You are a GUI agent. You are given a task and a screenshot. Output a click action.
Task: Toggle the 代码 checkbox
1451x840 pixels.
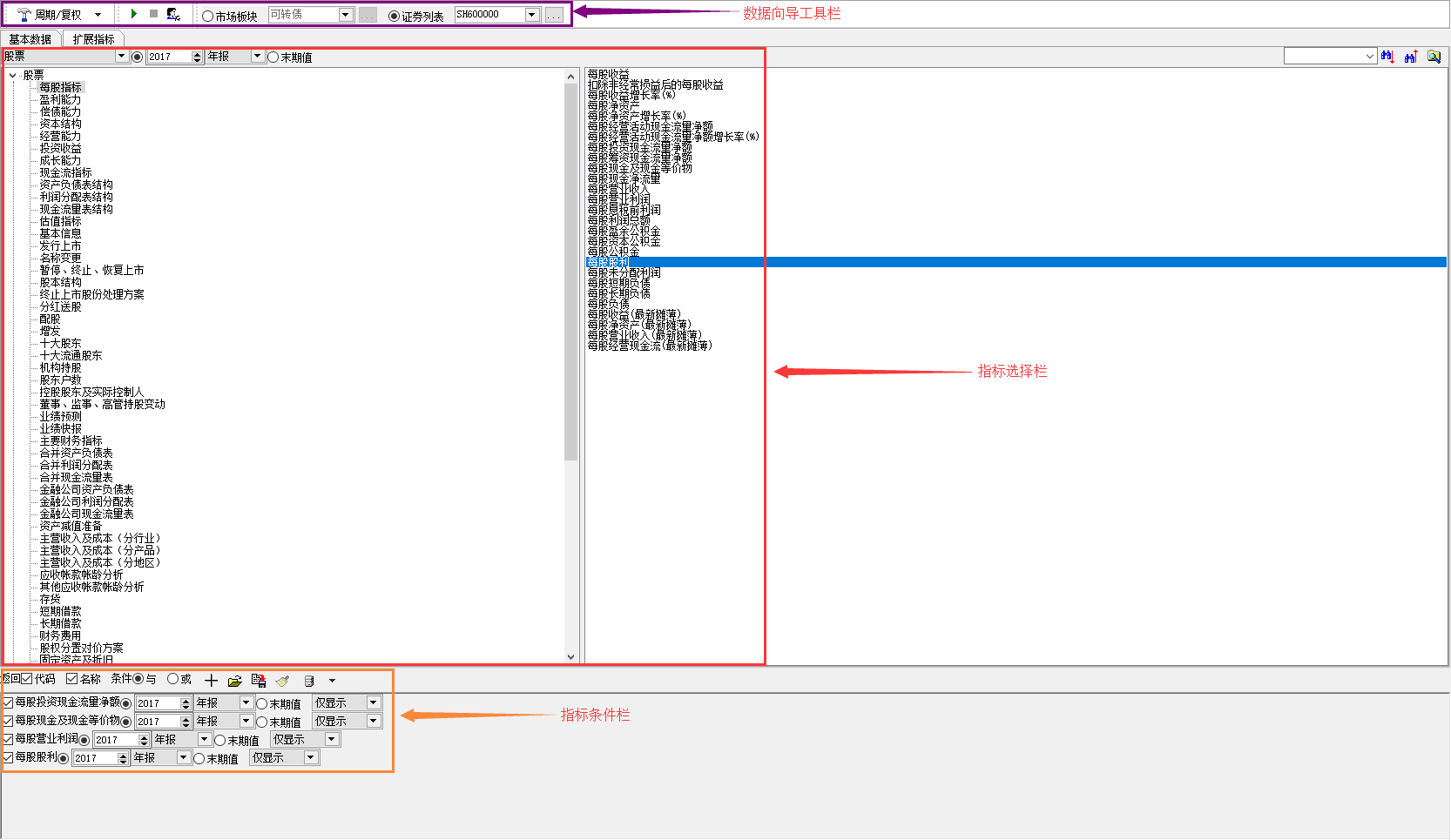pyautogui.click(x=27, y=679)
